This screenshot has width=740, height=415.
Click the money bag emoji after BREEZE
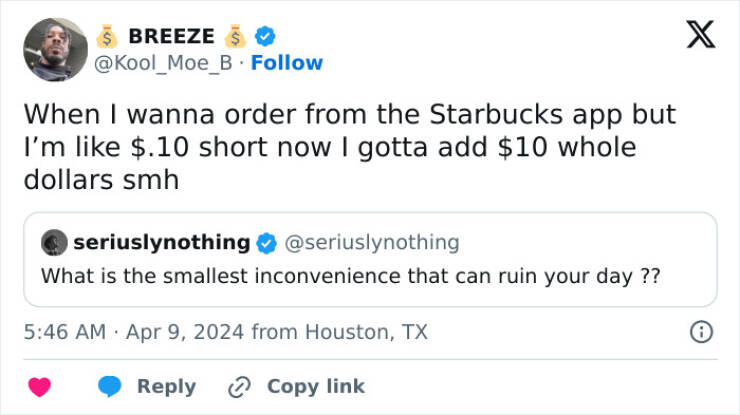(x=236, y=36)
